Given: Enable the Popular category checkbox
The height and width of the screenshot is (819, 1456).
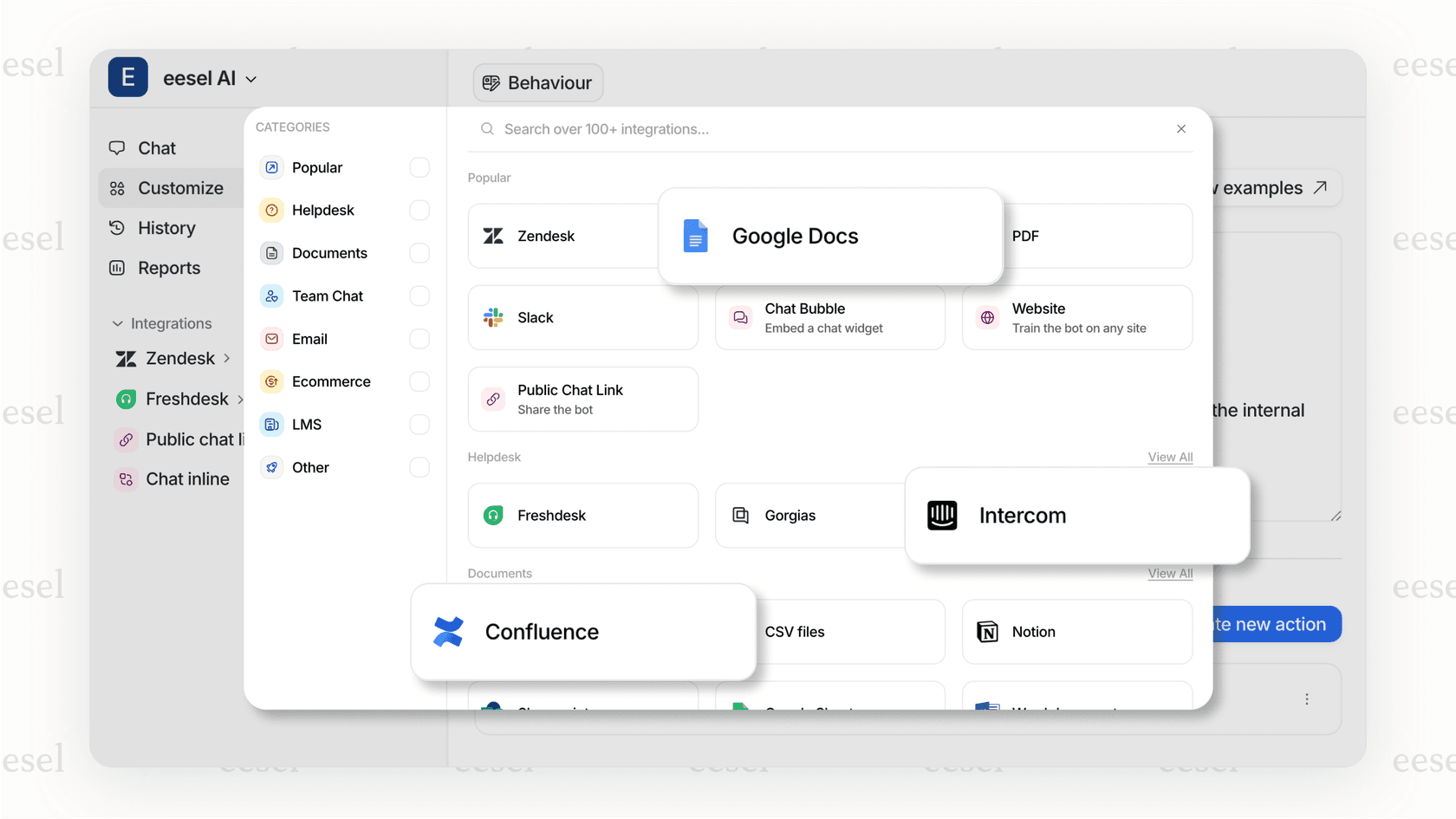Looking at the screenshot, I should (419, 167).
